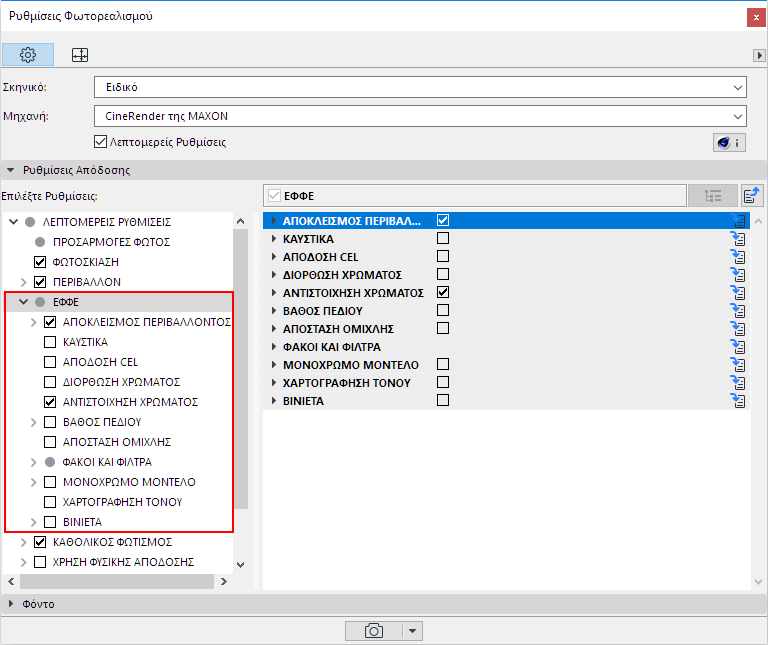
Task: Click the export settings icon at top right
Action: click(x=752, y=195)
